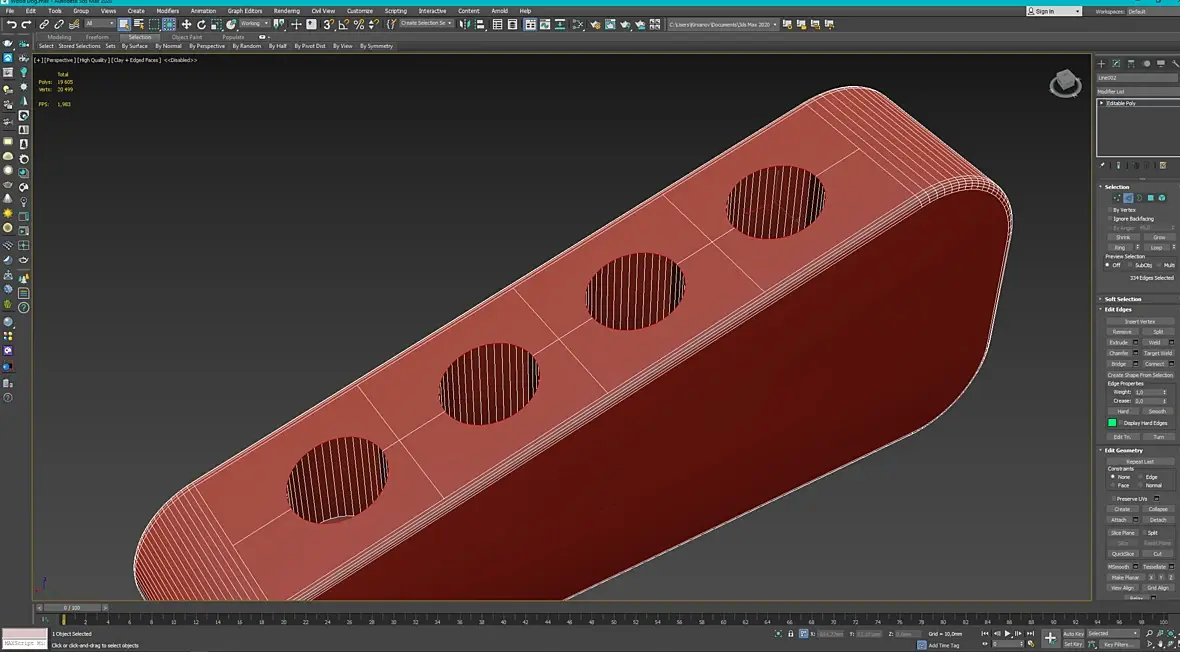Switch to Vertex sub-object selection

1116,198
